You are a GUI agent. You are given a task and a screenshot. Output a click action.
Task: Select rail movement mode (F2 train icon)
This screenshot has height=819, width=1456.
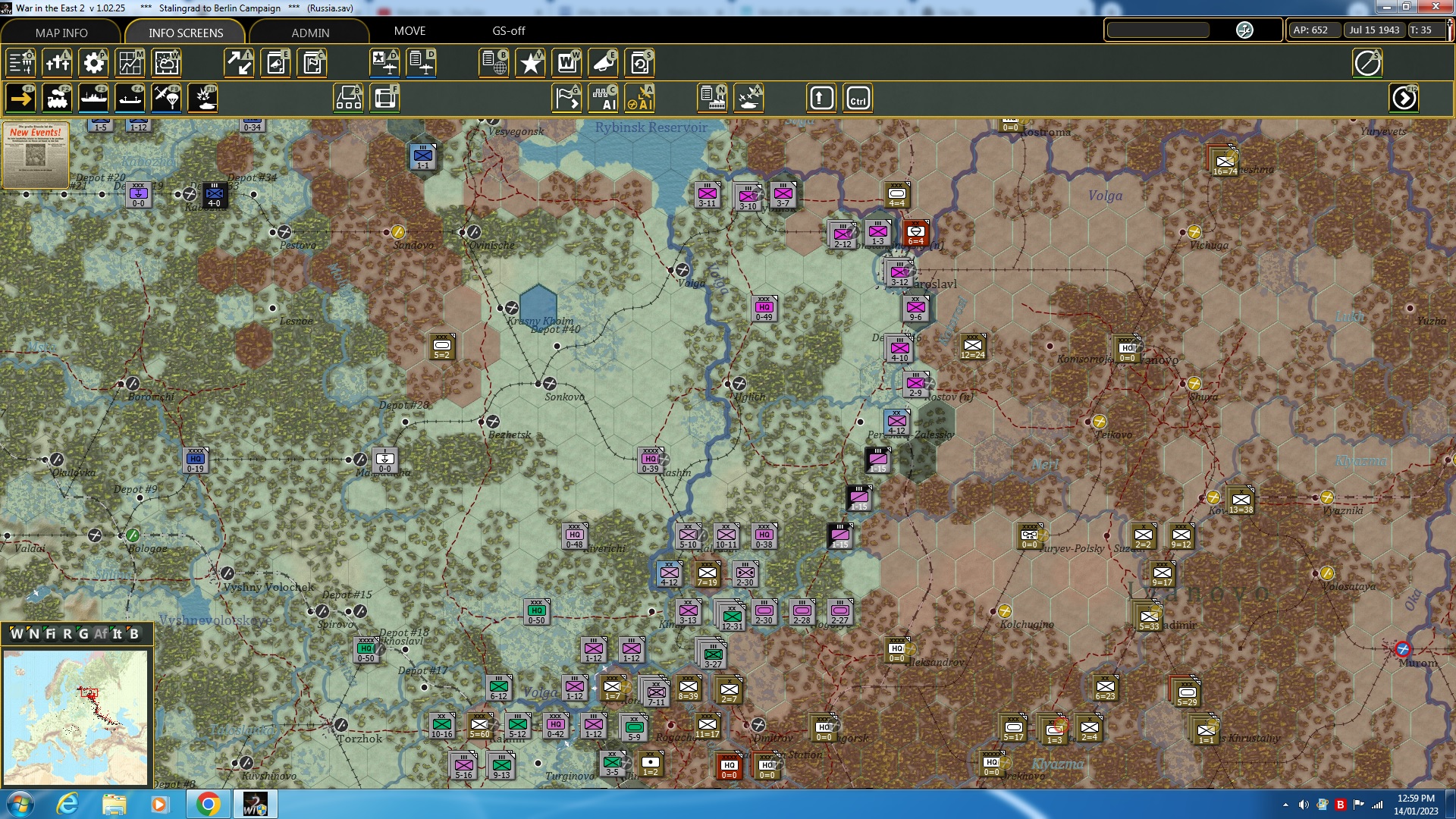(57, 99)
